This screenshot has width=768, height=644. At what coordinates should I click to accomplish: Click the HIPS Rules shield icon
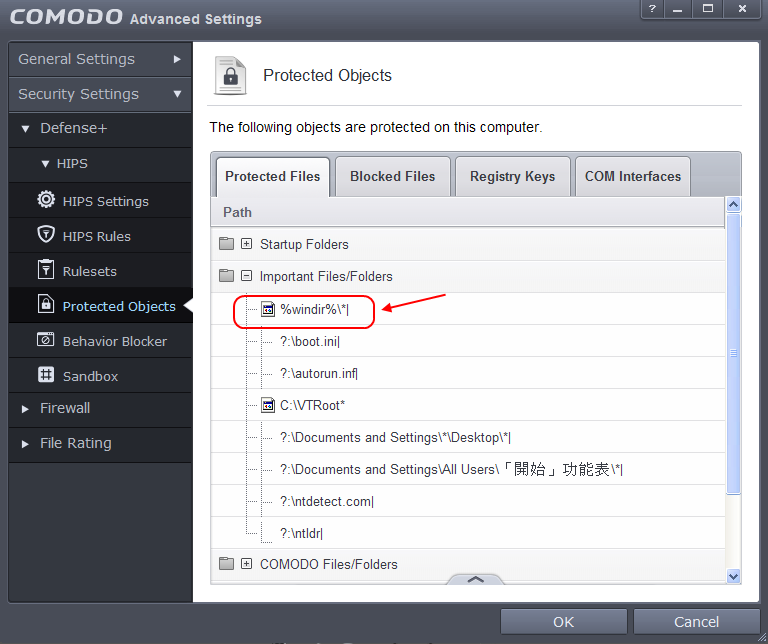46,234
